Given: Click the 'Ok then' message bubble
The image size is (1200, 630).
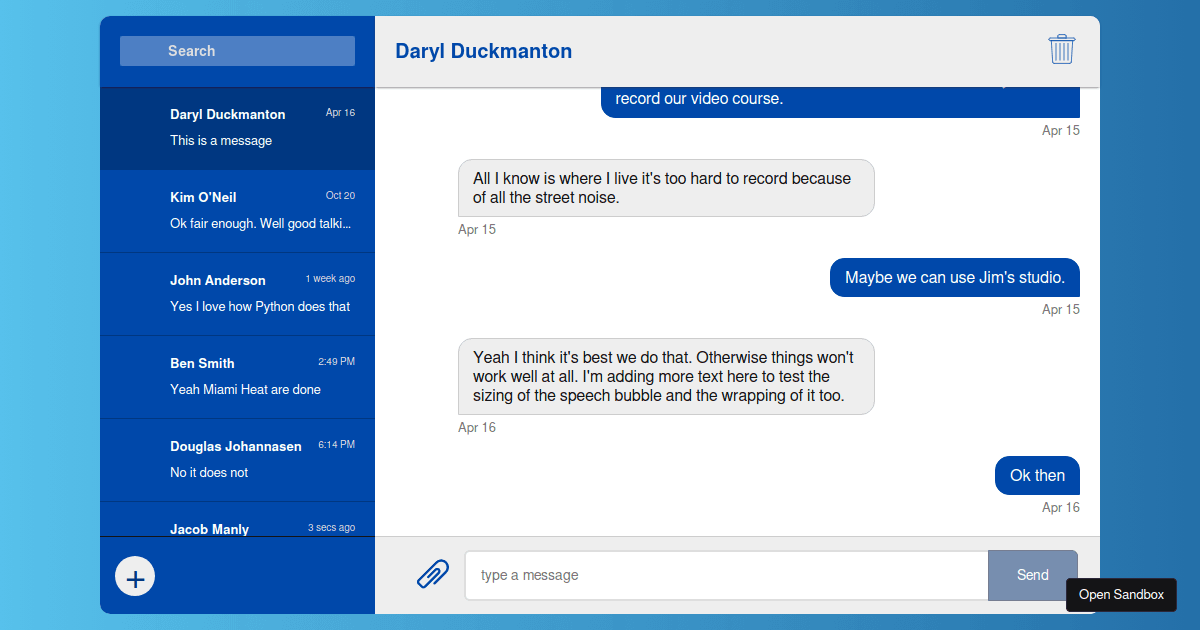Looking at the screenshot, I should pyautogui.click(x=1037, y=475).
